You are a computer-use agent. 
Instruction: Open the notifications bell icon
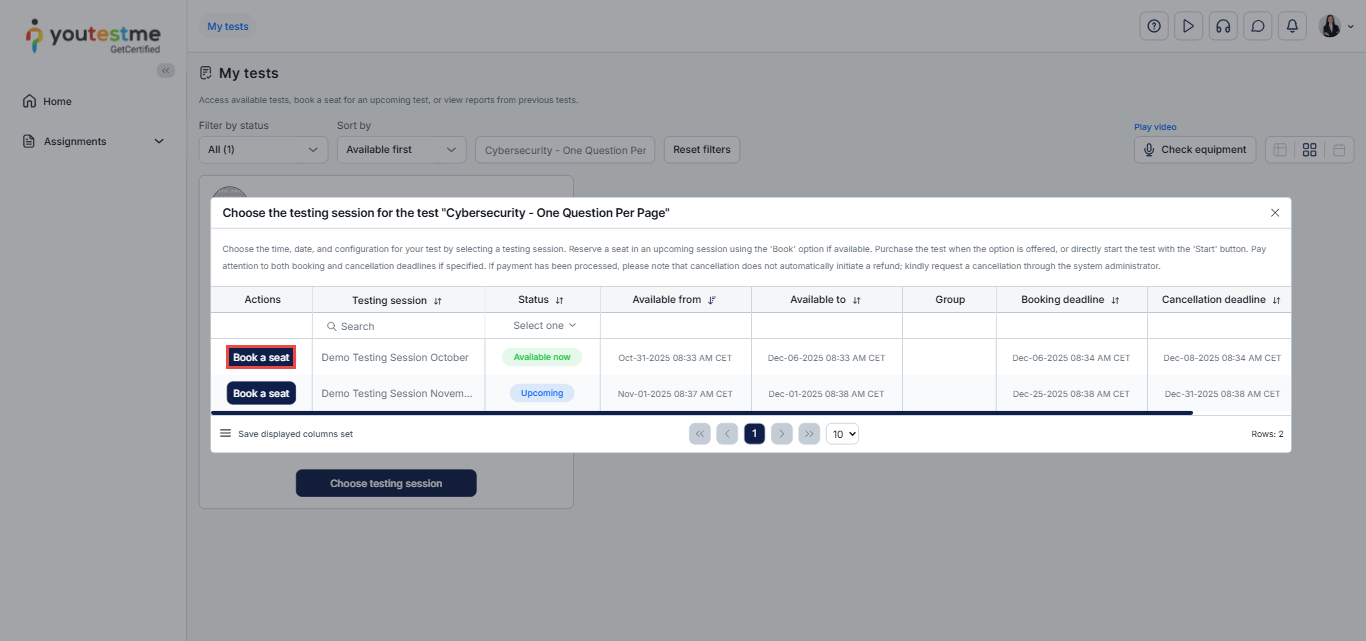[x=1292, y=27]
